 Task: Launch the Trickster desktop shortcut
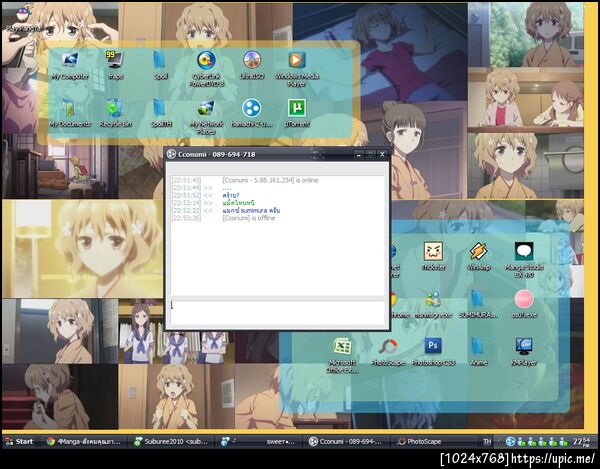tap(433, 256)
